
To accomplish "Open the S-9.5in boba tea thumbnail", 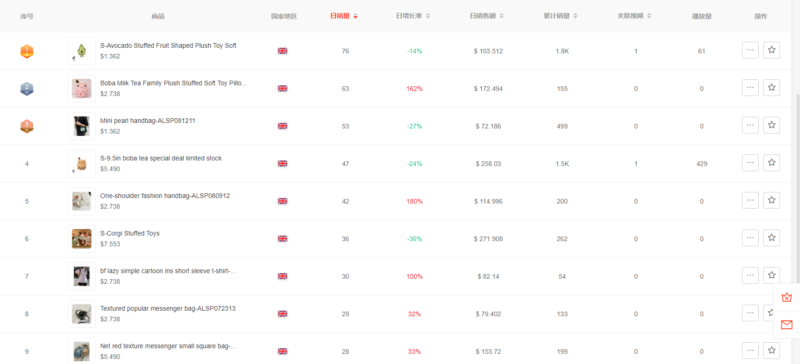I will (x=82, y=163).
